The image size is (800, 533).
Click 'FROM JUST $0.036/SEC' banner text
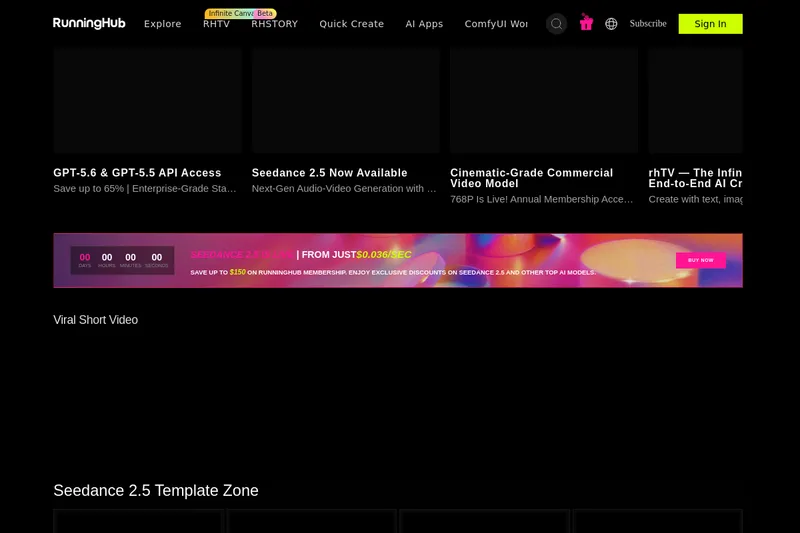356,255
